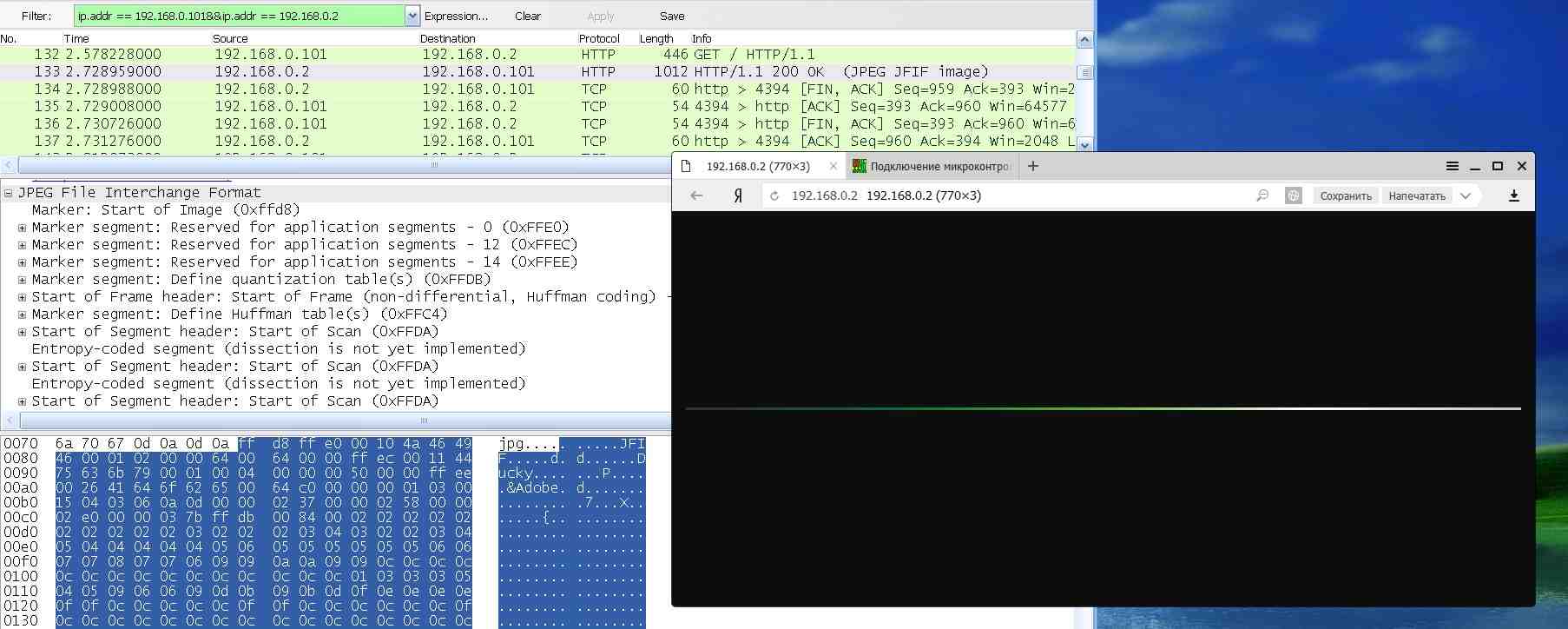Expand the chevron next to Напечатать
Image resolution: width=1568 pixels, height=629 pixels.
coord(1466,195)
